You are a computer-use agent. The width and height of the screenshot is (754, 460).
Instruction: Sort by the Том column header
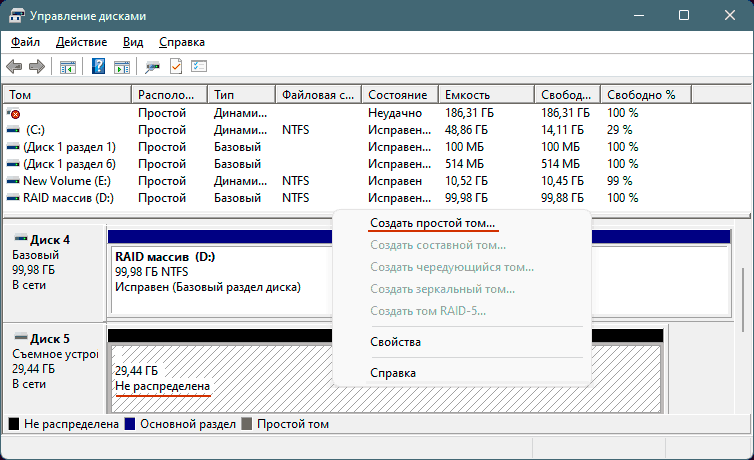pos(67,95)
